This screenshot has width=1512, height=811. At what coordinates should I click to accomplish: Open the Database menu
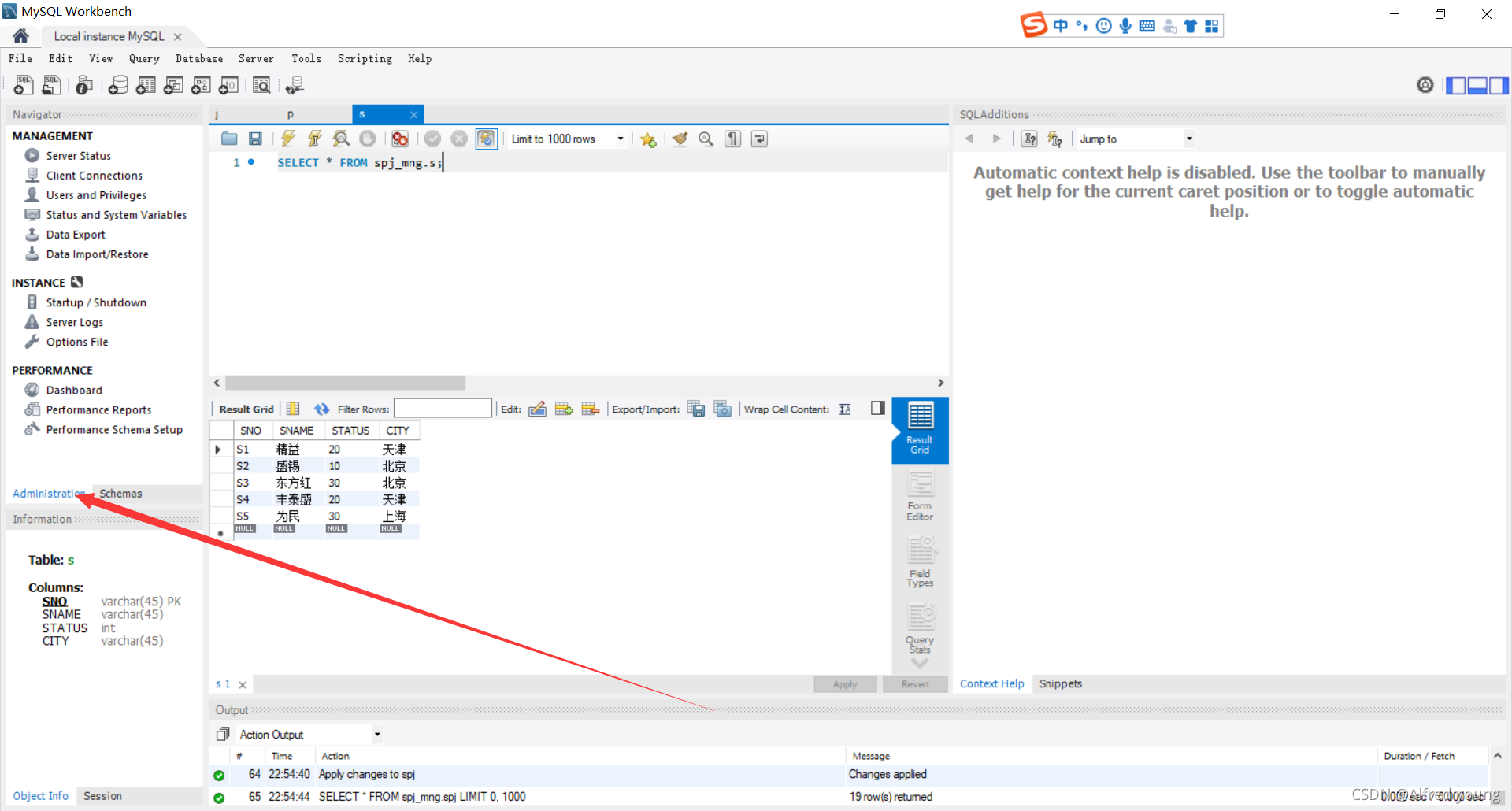coord(199,58)
